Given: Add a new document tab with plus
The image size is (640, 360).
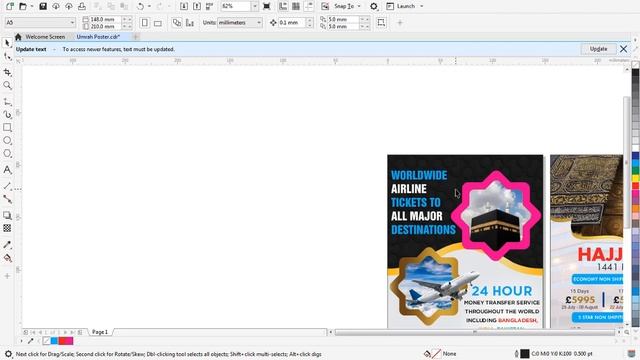Looking at the screenshot, I should [136, 37].
